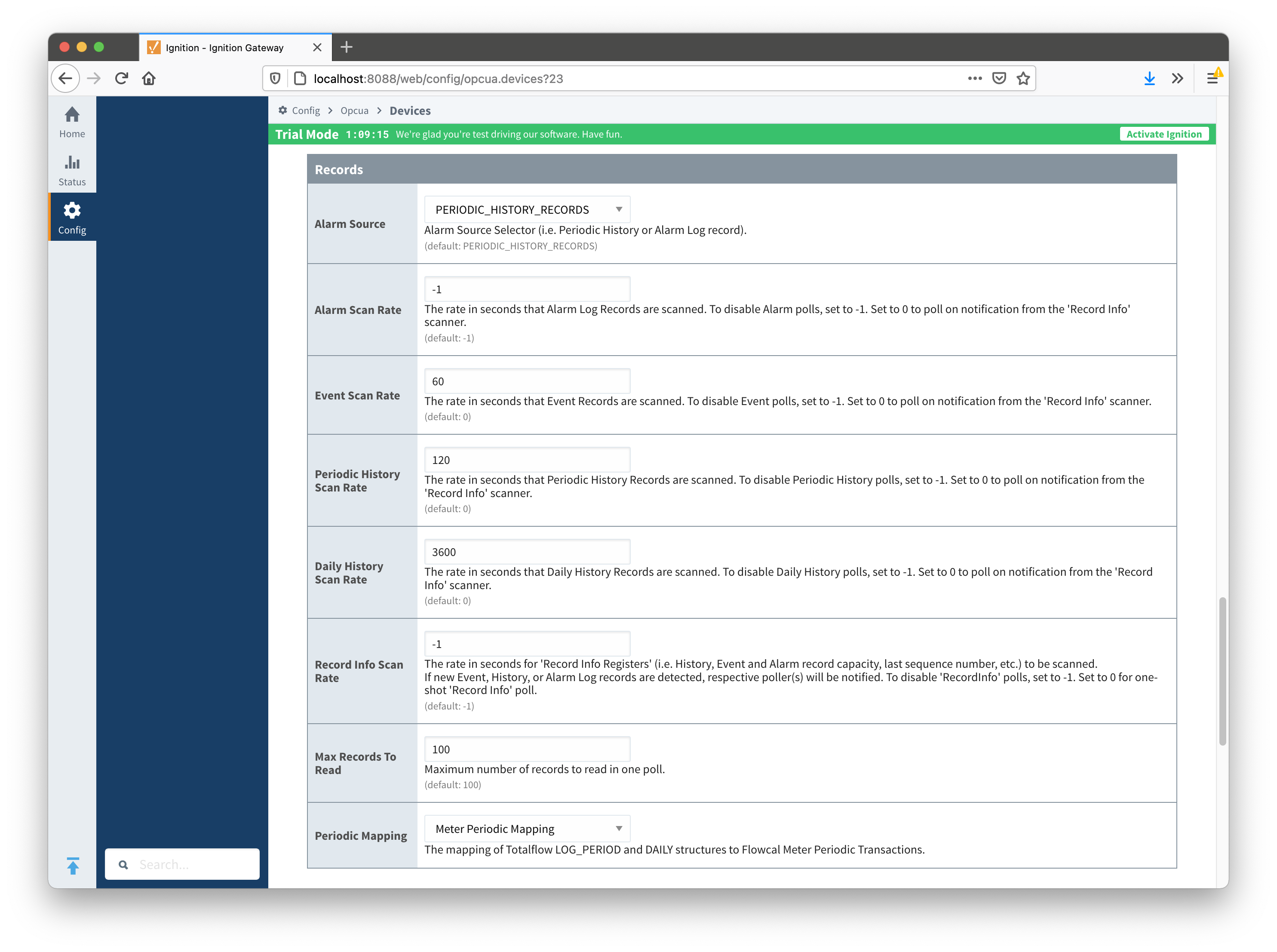
Task: Select the Ignition Gateway browser tab
Action: pyautogui.click(x=235, y=47)
